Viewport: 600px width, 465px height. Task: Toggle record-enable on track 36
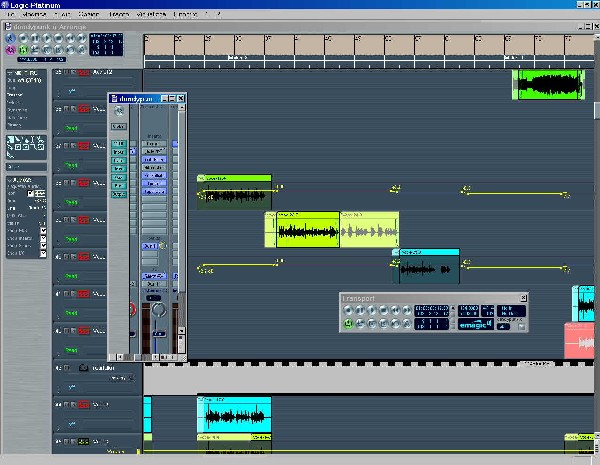pyautogui.click(x=84, y=109)
